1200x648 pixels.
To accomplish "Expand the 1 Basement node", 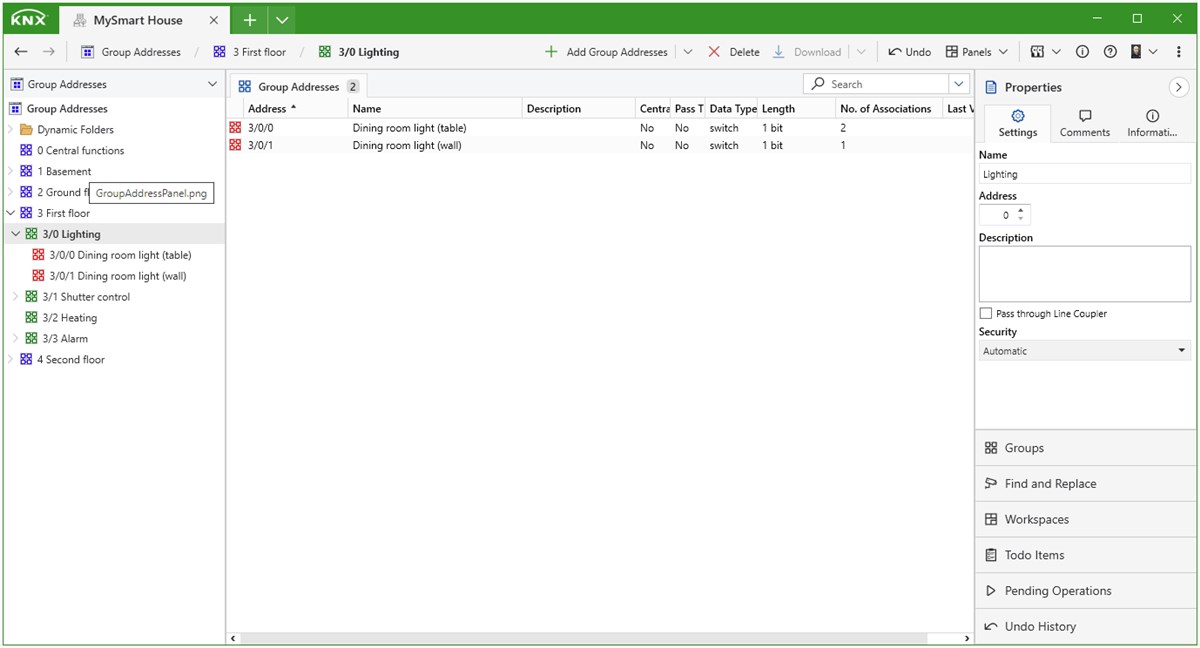I will tap(11, 171).
